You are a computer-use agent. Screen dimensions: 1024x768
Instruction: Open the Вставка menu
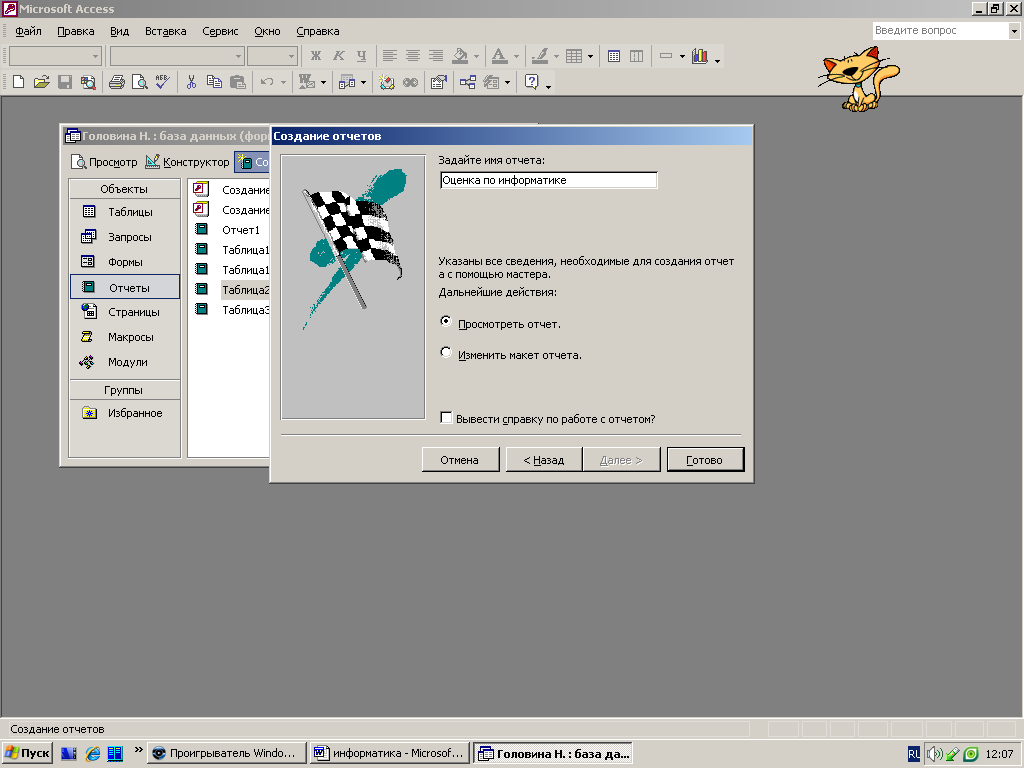click(165, 31)
